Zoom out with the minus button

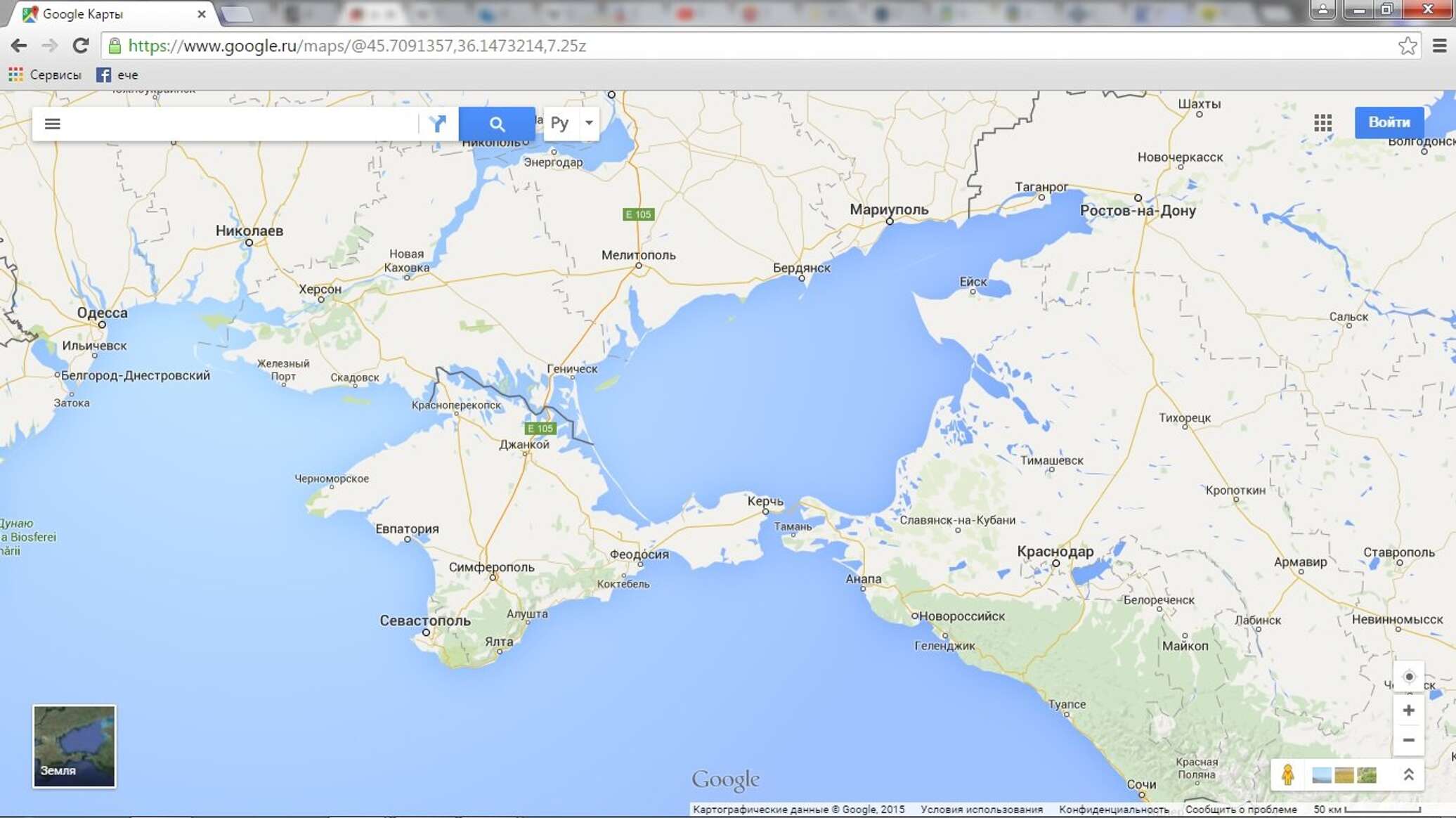1409,740
